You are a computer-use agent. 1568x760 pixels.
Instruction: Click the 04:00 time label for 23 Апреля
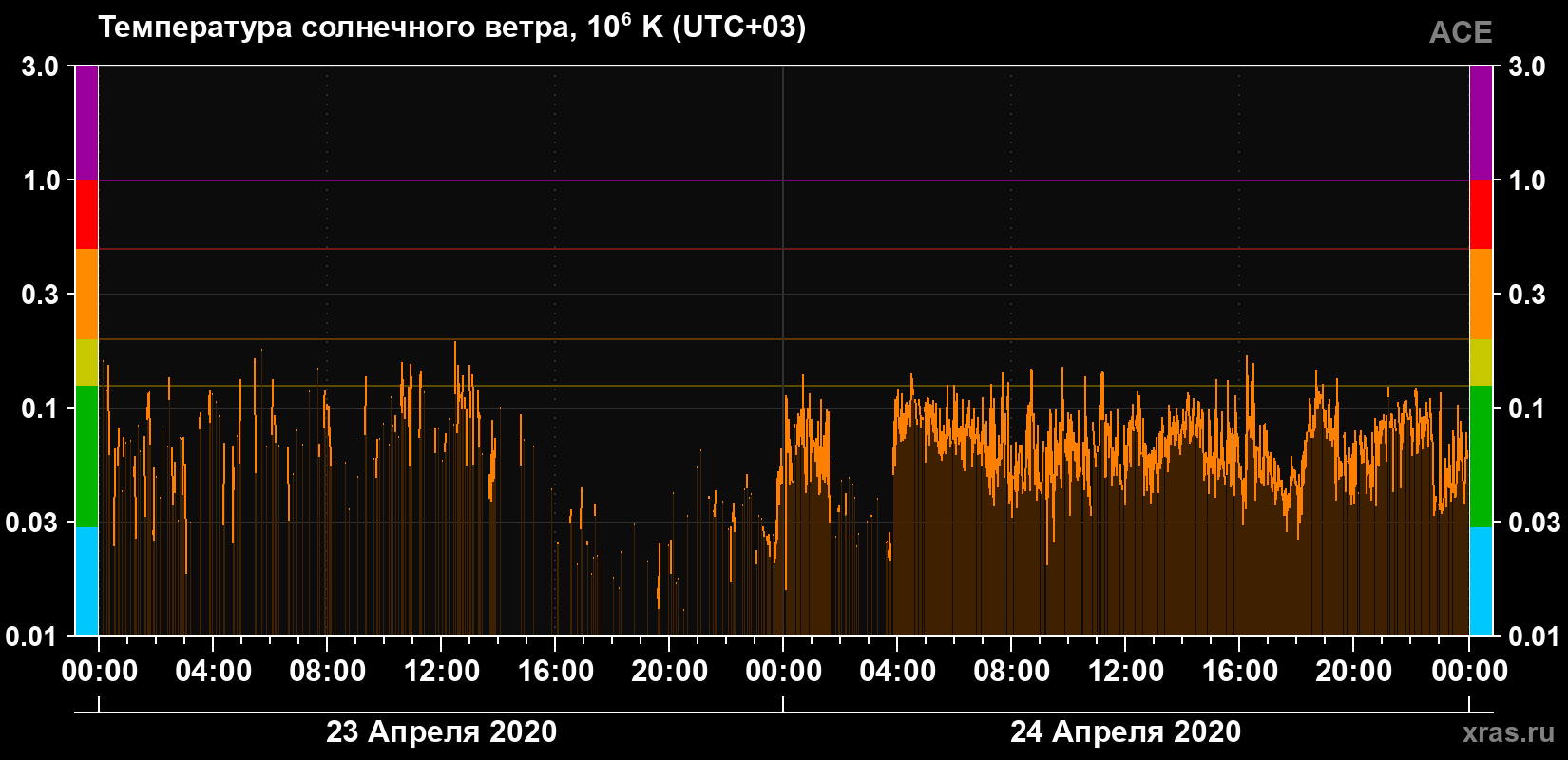click(x=213, y=672)
